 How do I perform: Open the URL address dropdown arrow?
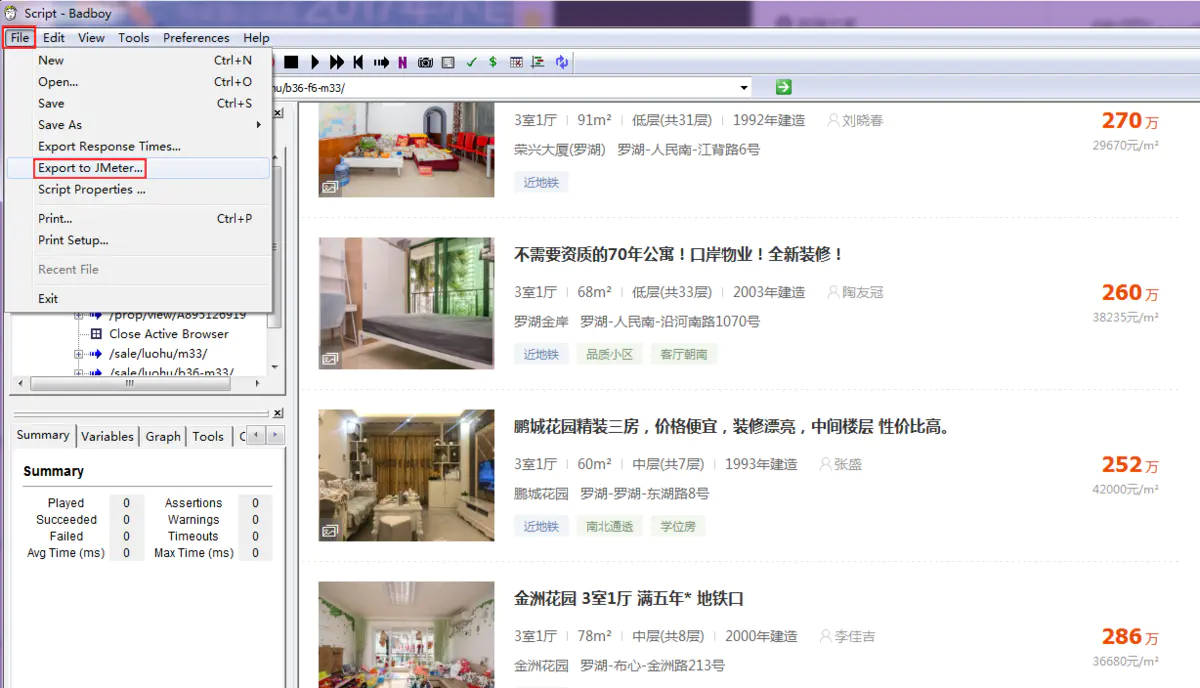pyautogui.click(x=744, y=88)
